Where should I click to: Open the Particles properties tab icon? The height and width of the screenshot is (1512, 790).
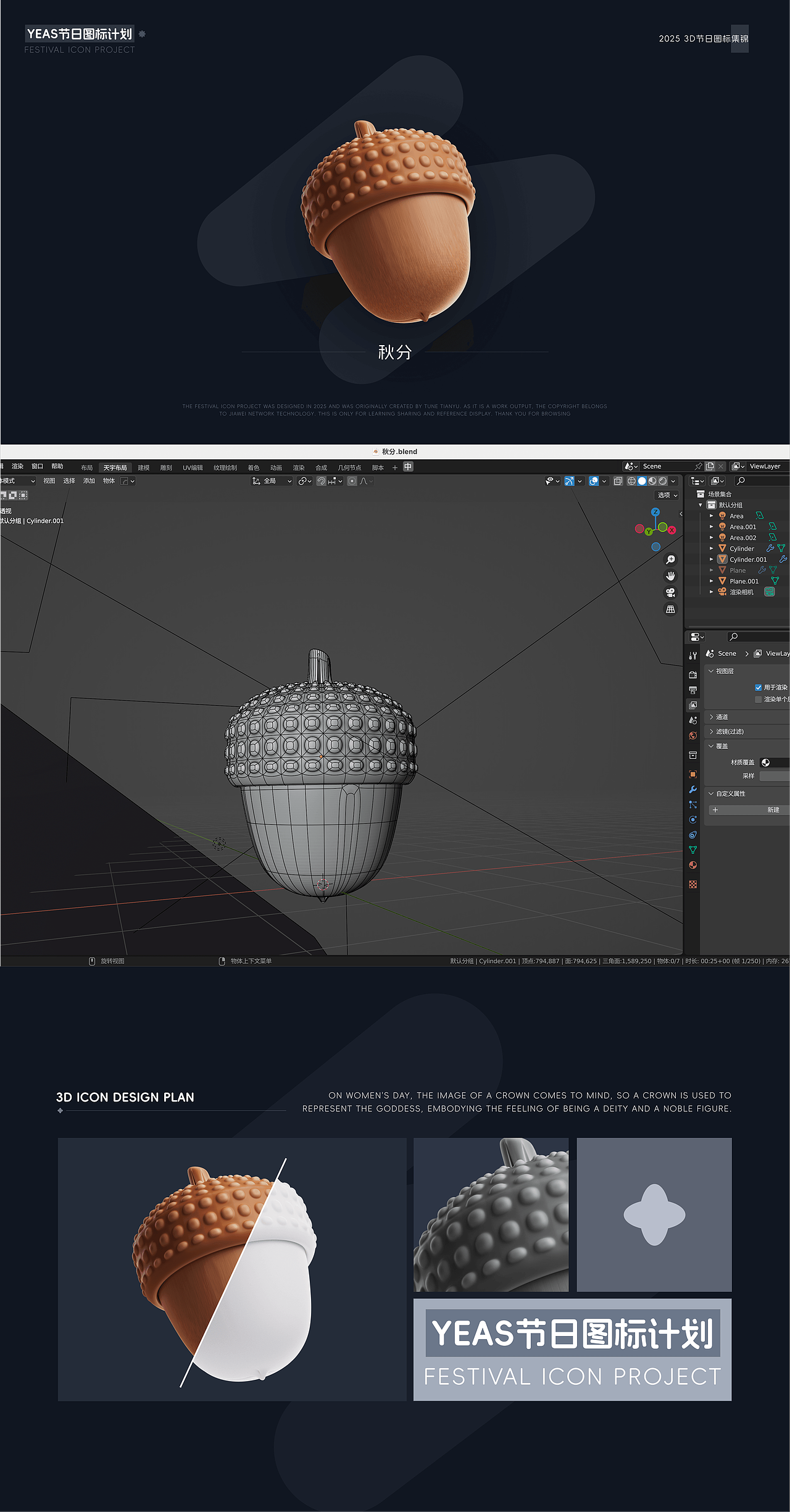(x=692, y=804)
